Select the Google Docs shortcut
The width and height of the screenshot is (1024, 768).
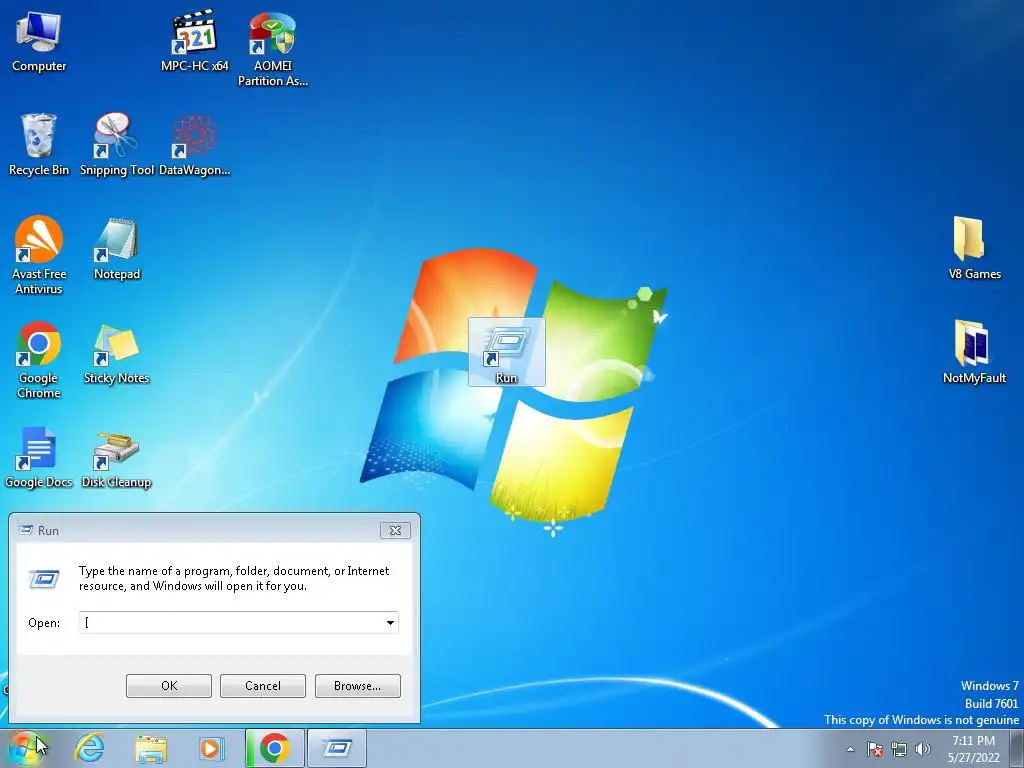coord(39,457)
